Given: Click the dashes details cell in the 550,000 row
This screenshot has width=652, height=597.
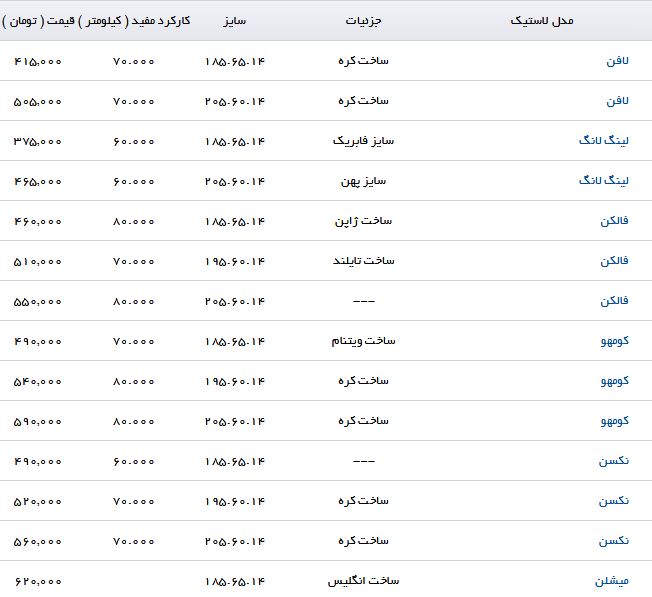Looking at the screenshot, I should click(363, 301).
